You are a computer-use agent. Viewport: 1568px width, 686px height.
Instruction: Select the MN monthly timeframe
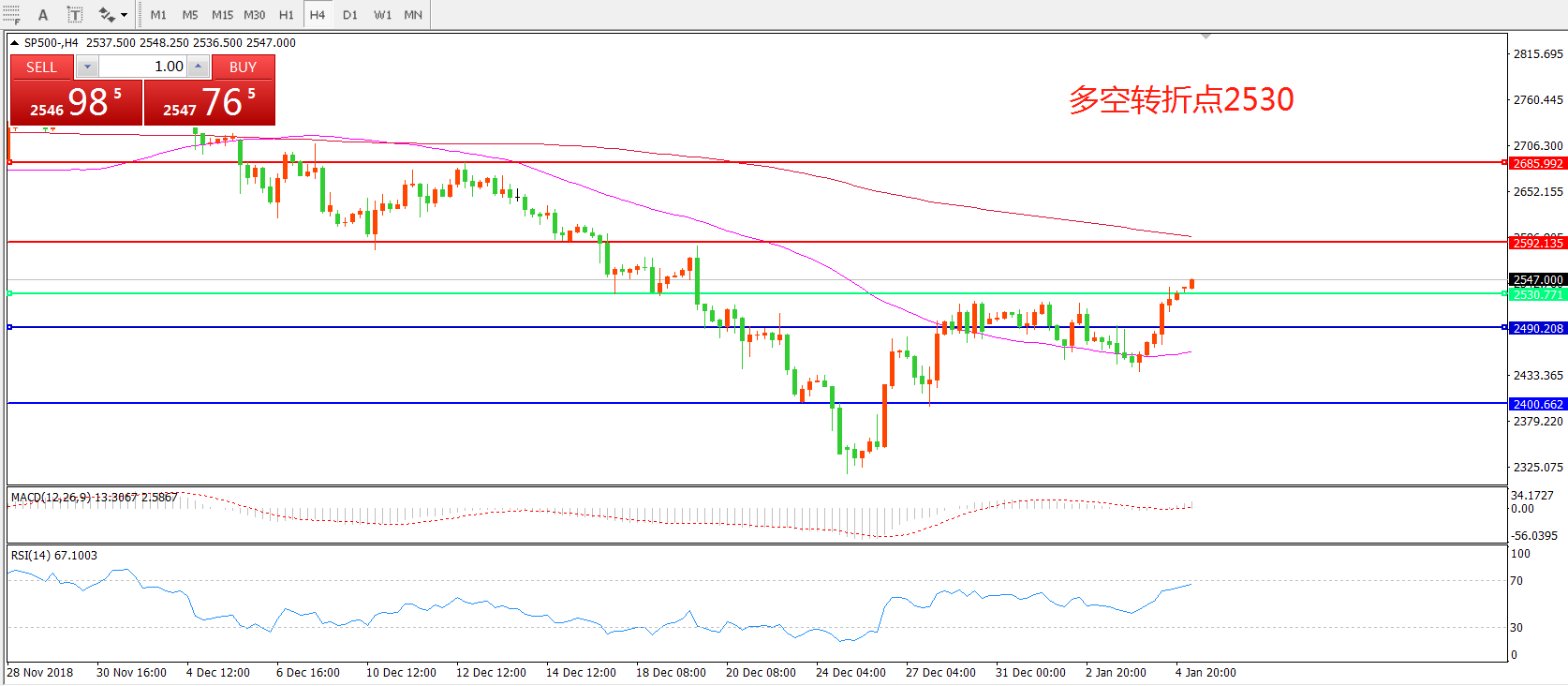pos(413,14)
